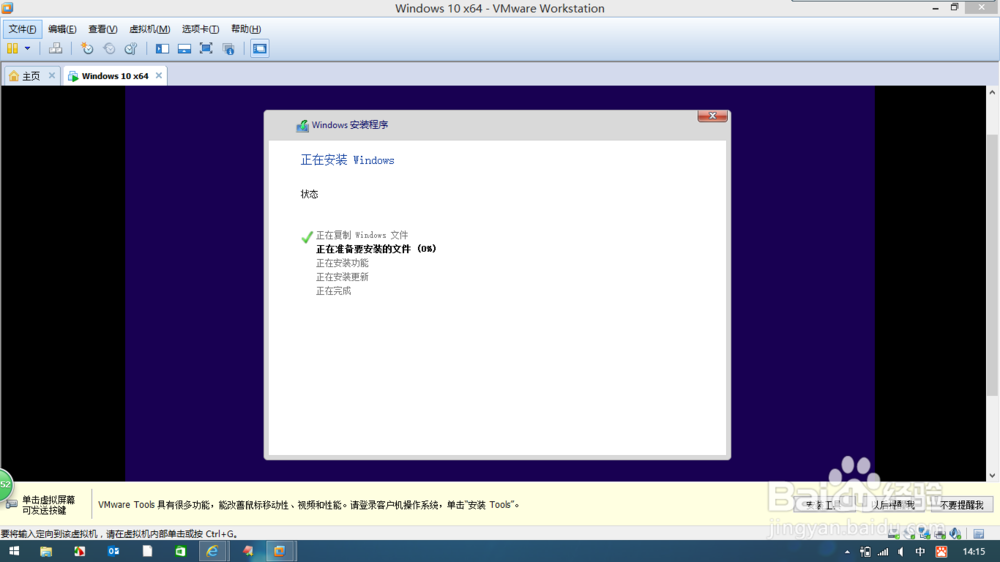Open the 编辑(E) menu

[62, 29]
